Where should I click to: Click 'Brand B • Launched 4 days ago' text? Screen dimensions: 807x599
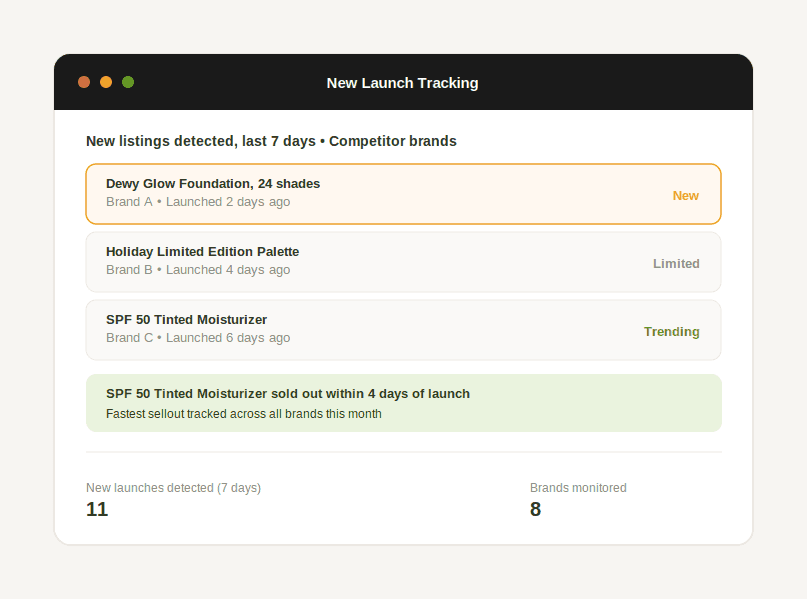(x=198, y=270)
